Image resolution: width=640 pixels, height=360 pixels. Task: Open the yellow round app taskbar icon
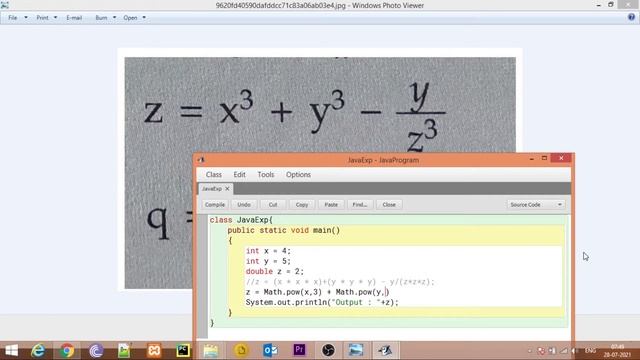(x=241, y=351)
